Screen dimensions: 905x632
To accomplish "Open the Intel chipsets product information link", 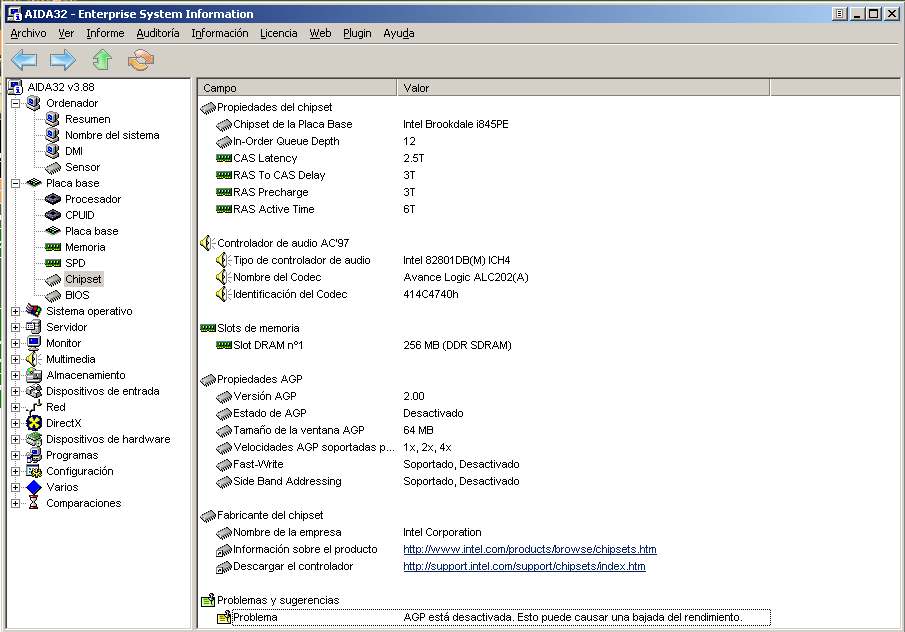I will 530,549.
